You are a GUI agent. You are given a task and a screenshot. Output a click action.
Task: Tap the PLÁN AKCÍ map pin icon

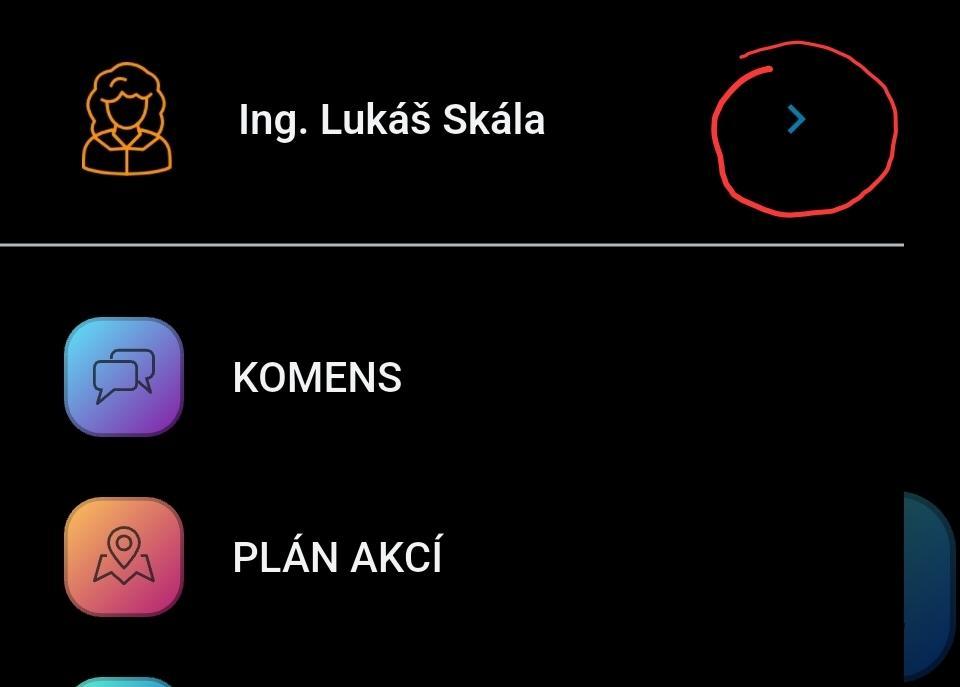point(124,557)
